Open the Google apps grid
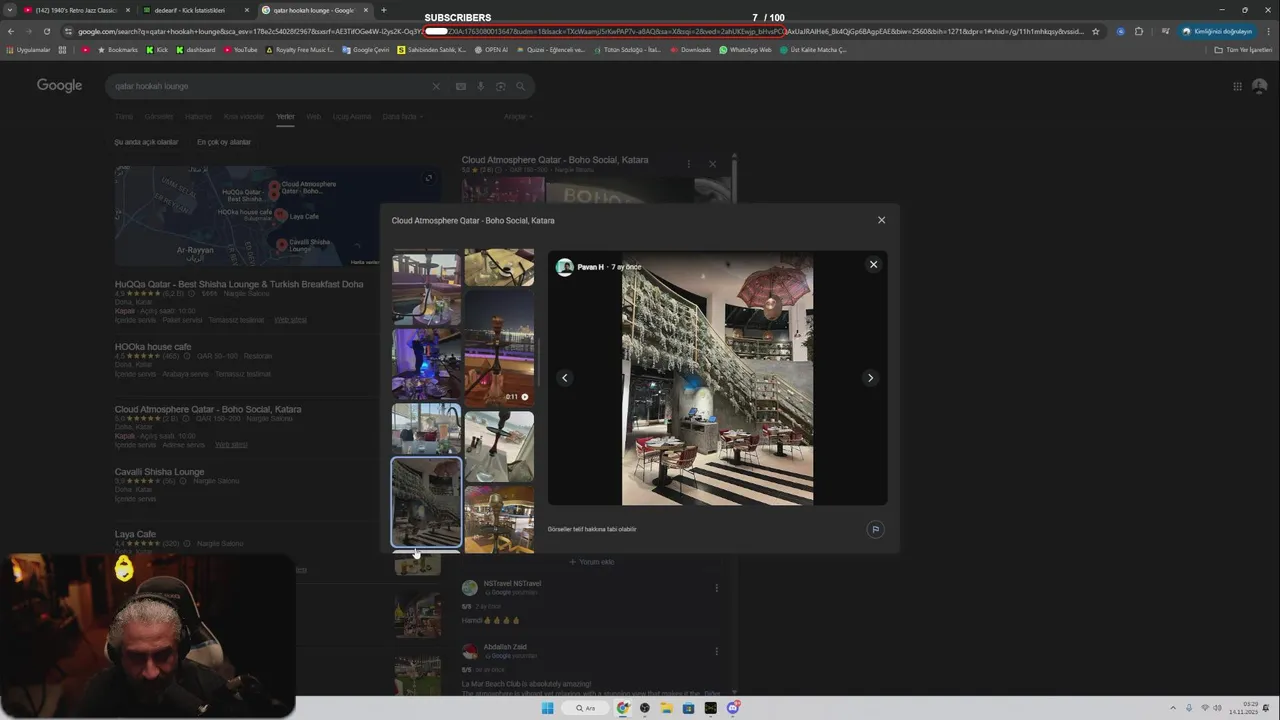The width and height of the screenshot is (1280, 720). (1237, 86)
